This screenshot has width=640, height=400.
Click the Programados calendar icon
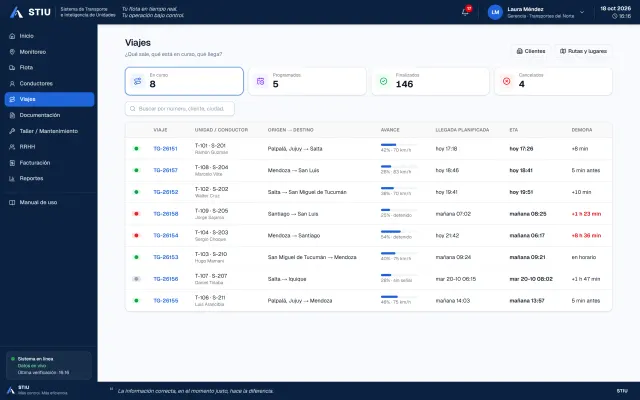click(260, 81)
